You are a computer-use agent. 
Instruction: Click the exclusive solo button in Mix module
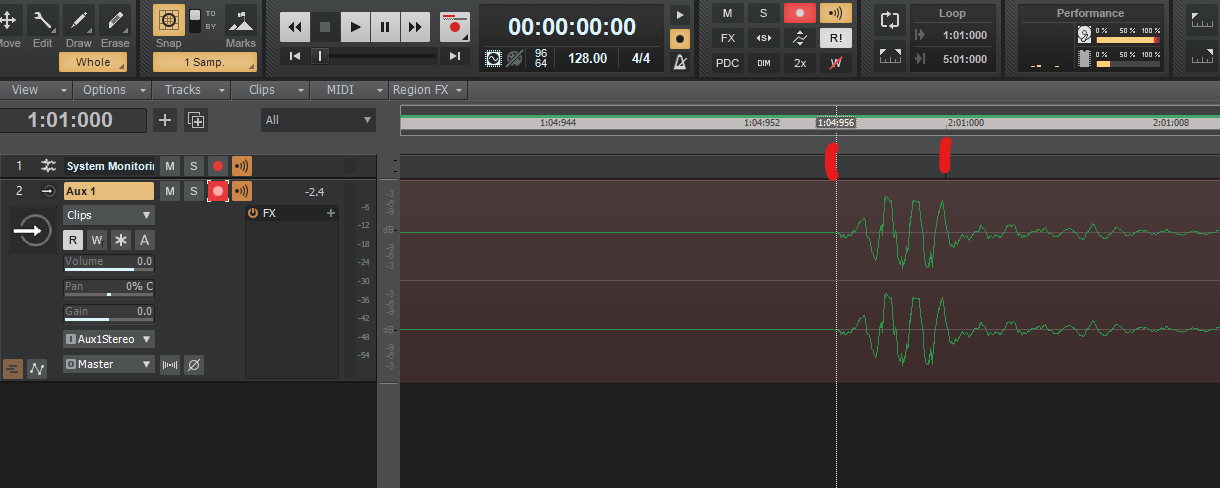pyautogui.click(x=763, y=38)
